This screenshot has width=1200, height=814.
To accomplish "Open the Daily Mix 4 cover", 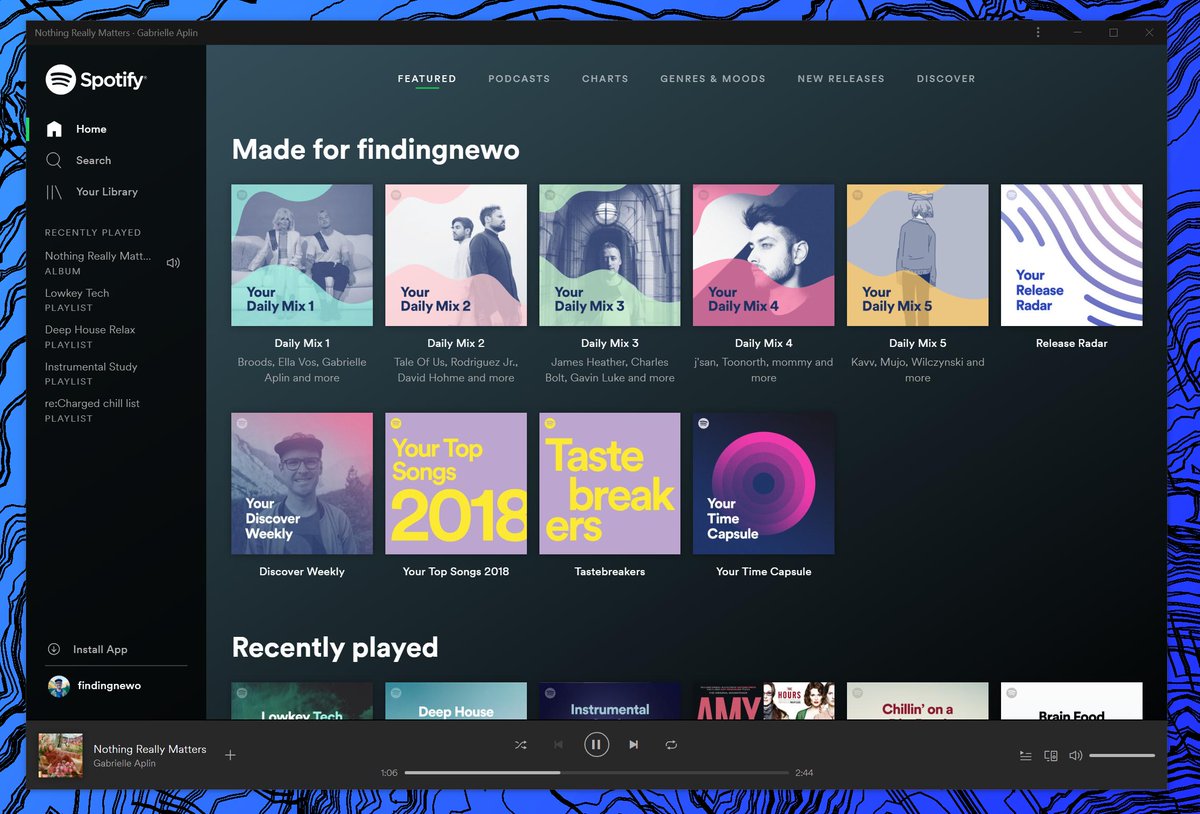I will click(x=764, y=255).
